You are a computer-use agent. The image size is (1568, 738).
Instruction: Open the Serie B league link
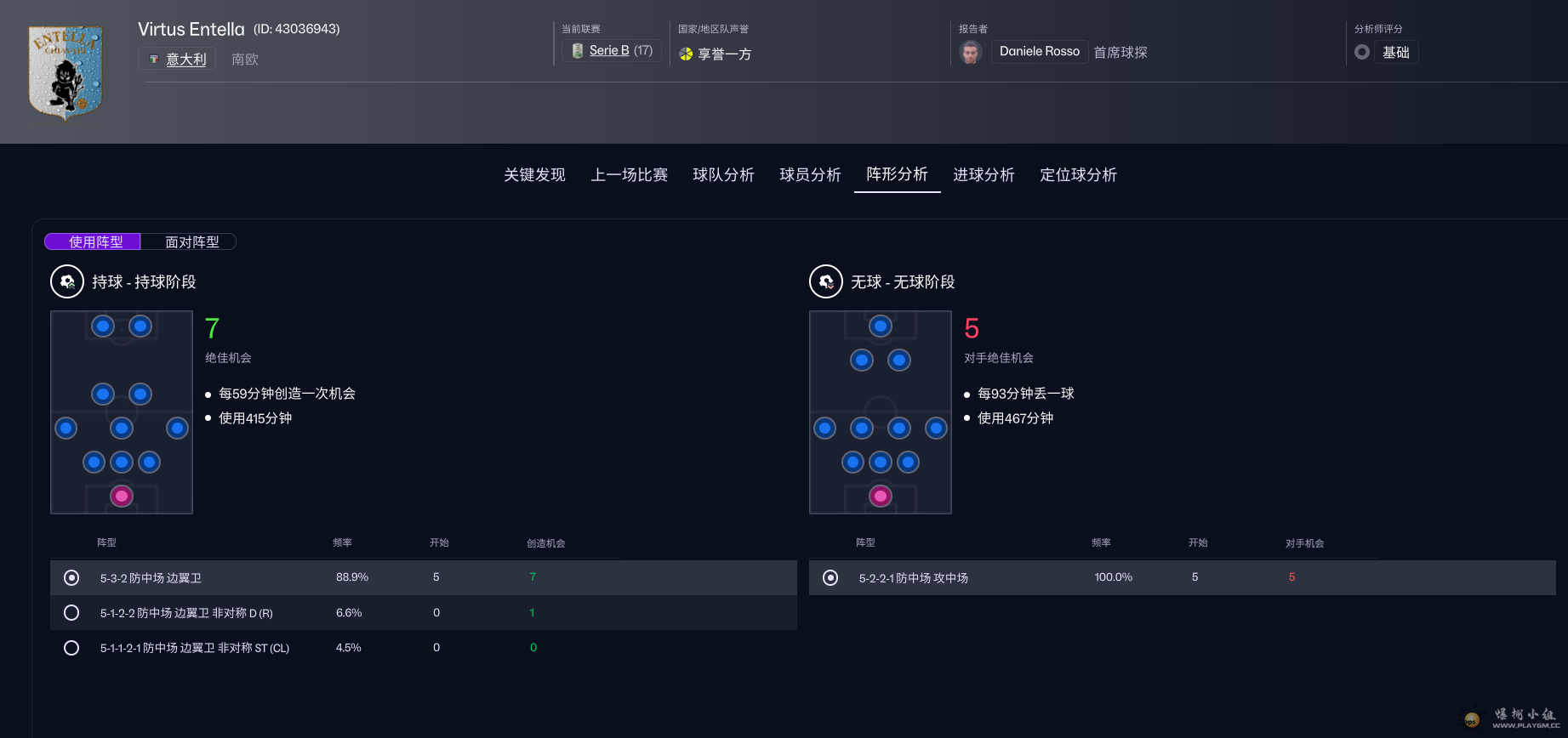(609, 51)
